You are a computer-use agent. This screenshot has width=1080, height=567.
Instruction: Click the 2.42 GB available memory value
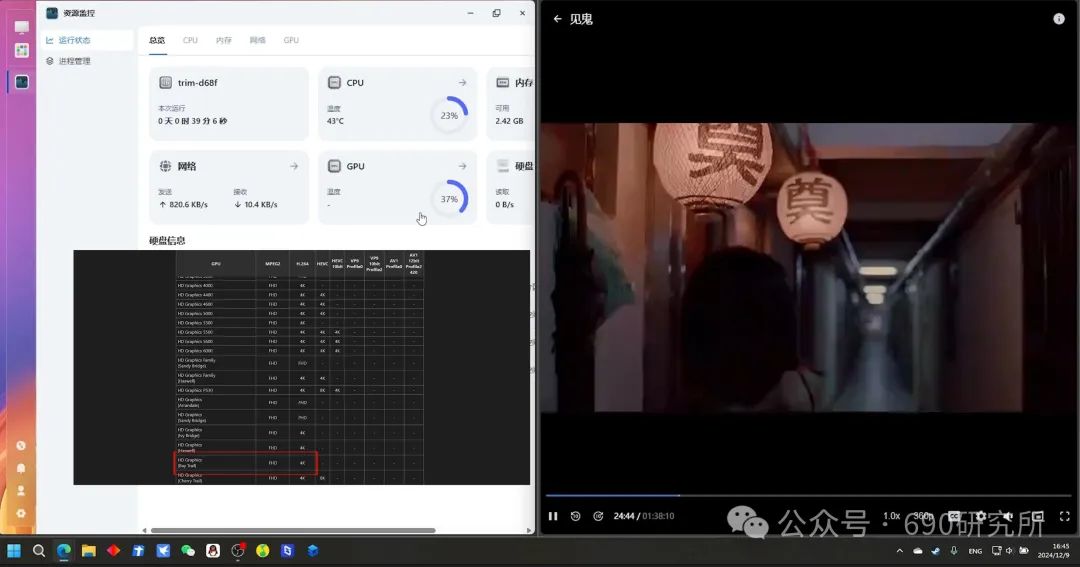coord(509,121)
